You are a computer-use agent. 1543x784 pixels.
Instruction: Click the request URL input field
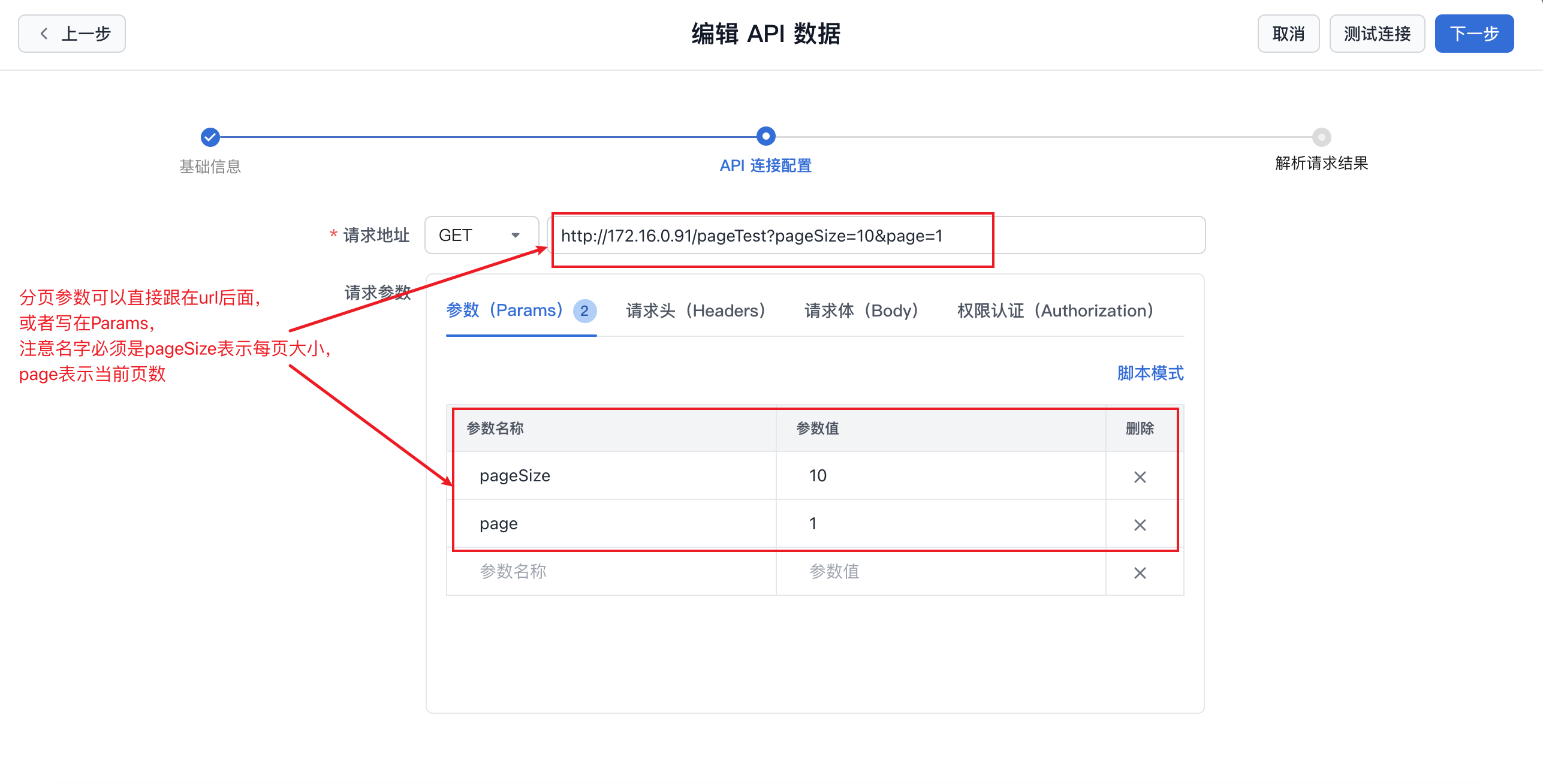pyautogui.click(x=875, y=236)
